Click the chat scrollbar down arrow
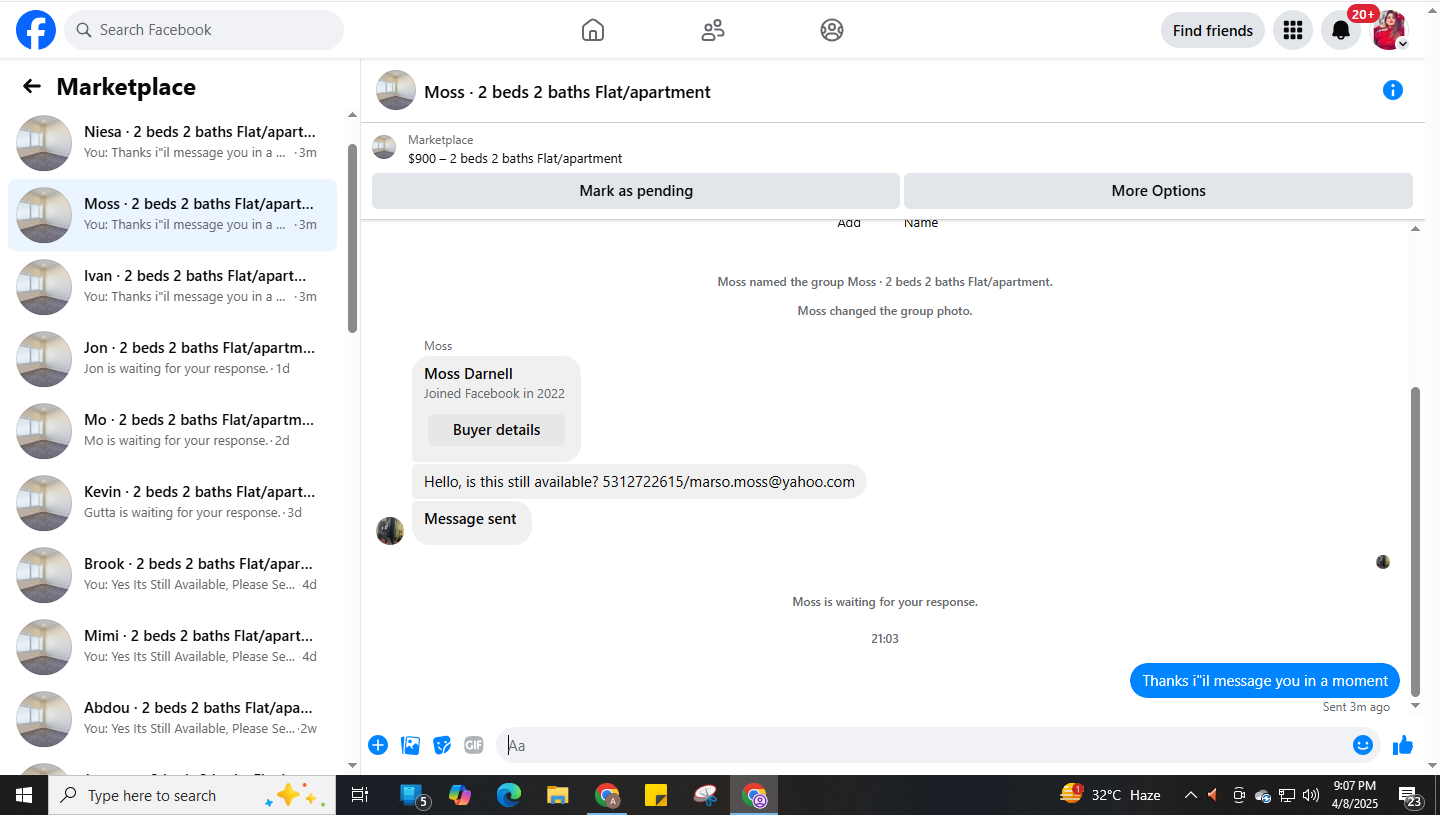 1415,706
